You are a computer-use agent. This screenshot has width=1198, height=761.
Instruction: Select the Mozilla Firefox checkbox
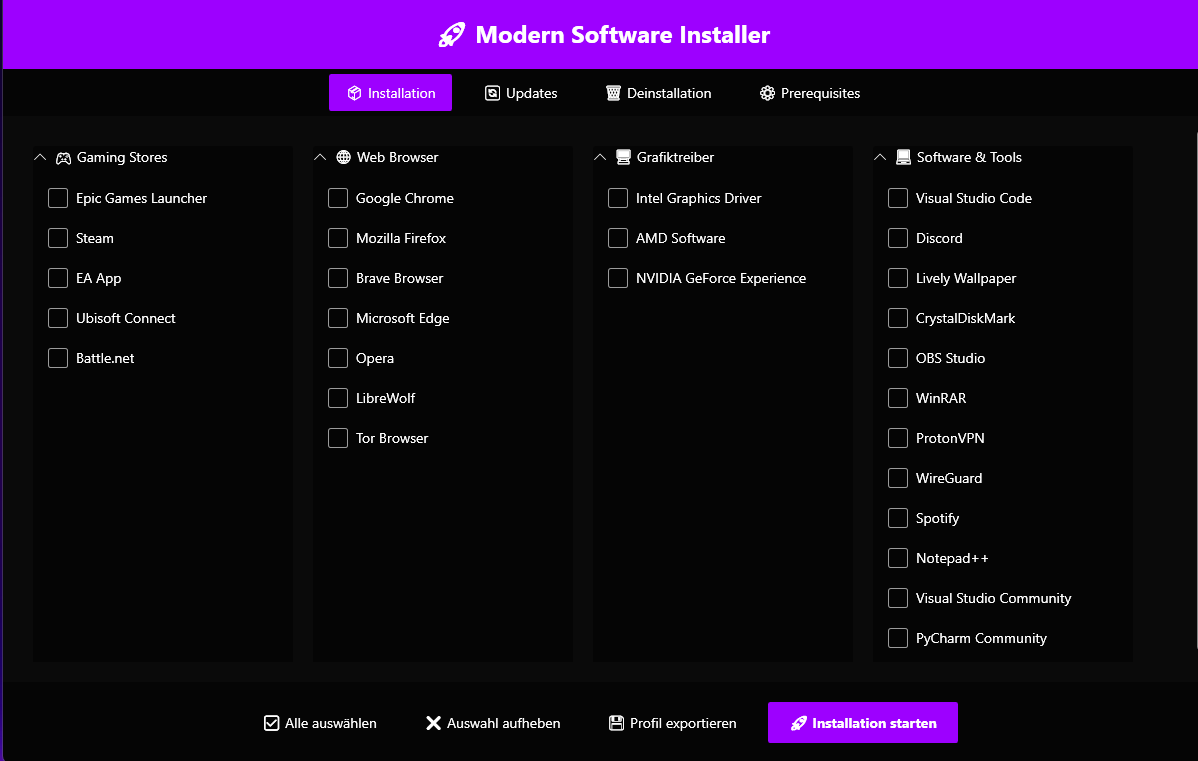pyautogui.click(x=338, y=238)
